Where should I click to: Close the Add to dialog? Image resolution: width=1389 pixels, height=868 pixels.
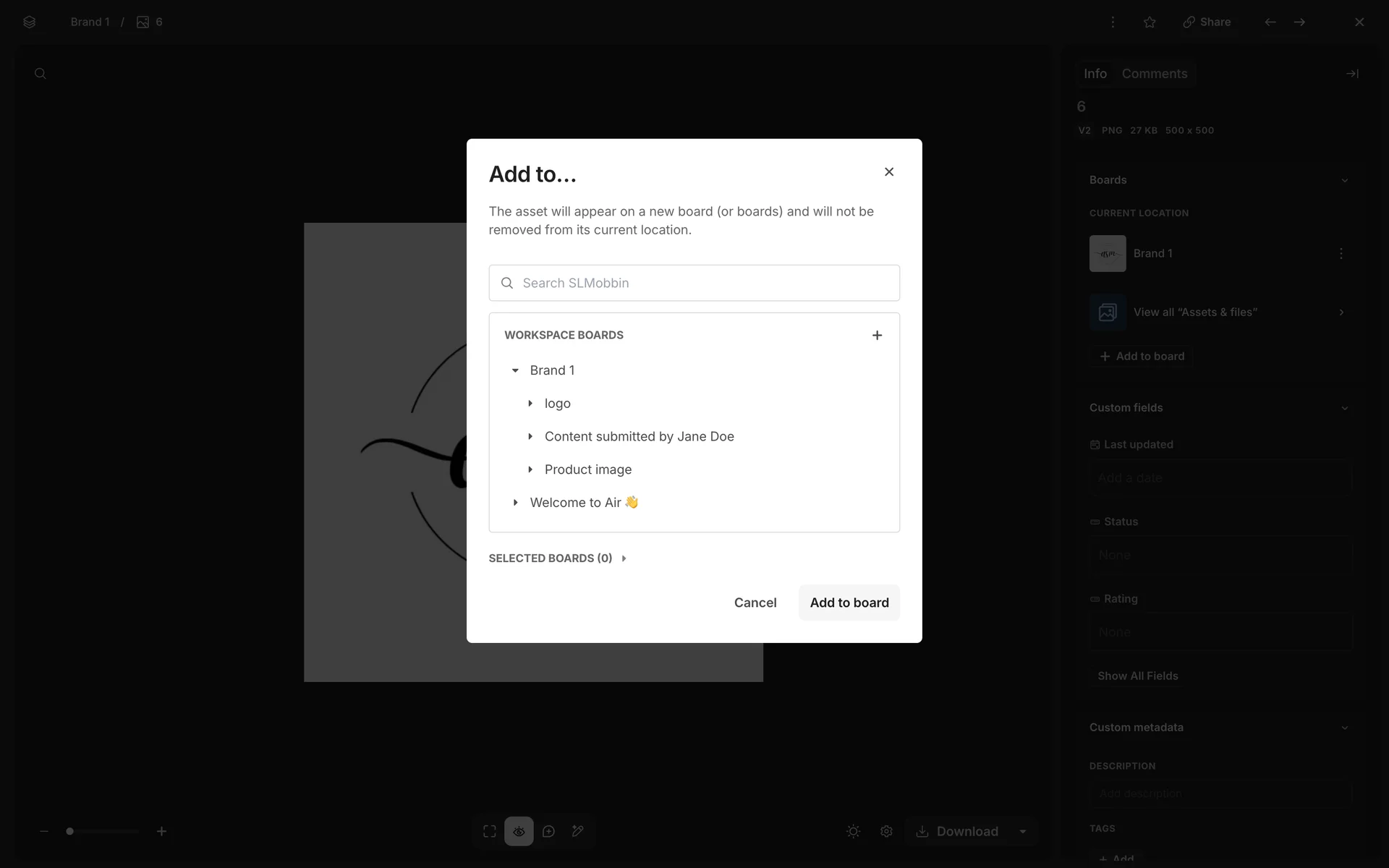point(889,171)
